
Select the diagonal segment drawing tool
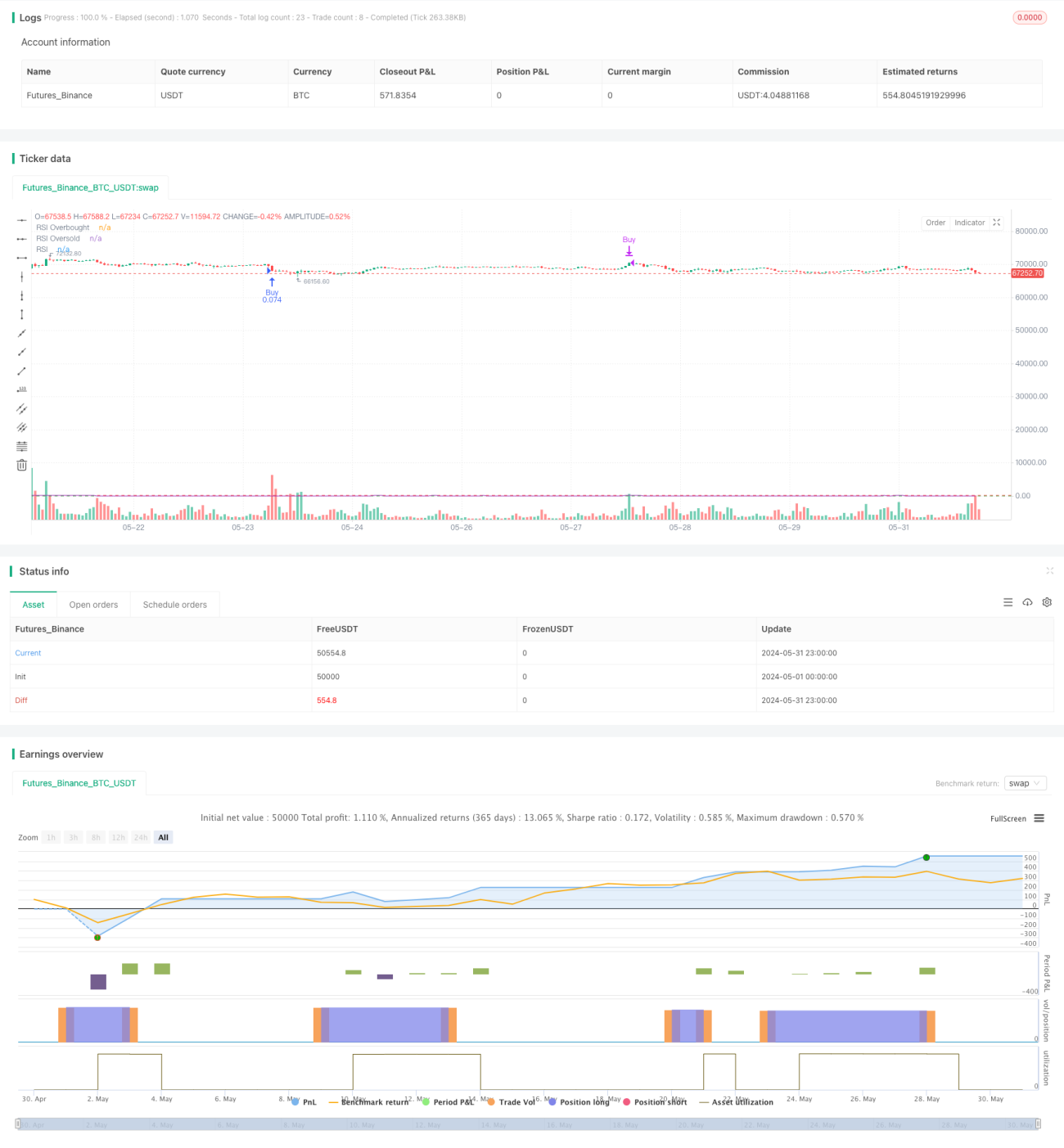coord(21,371)
